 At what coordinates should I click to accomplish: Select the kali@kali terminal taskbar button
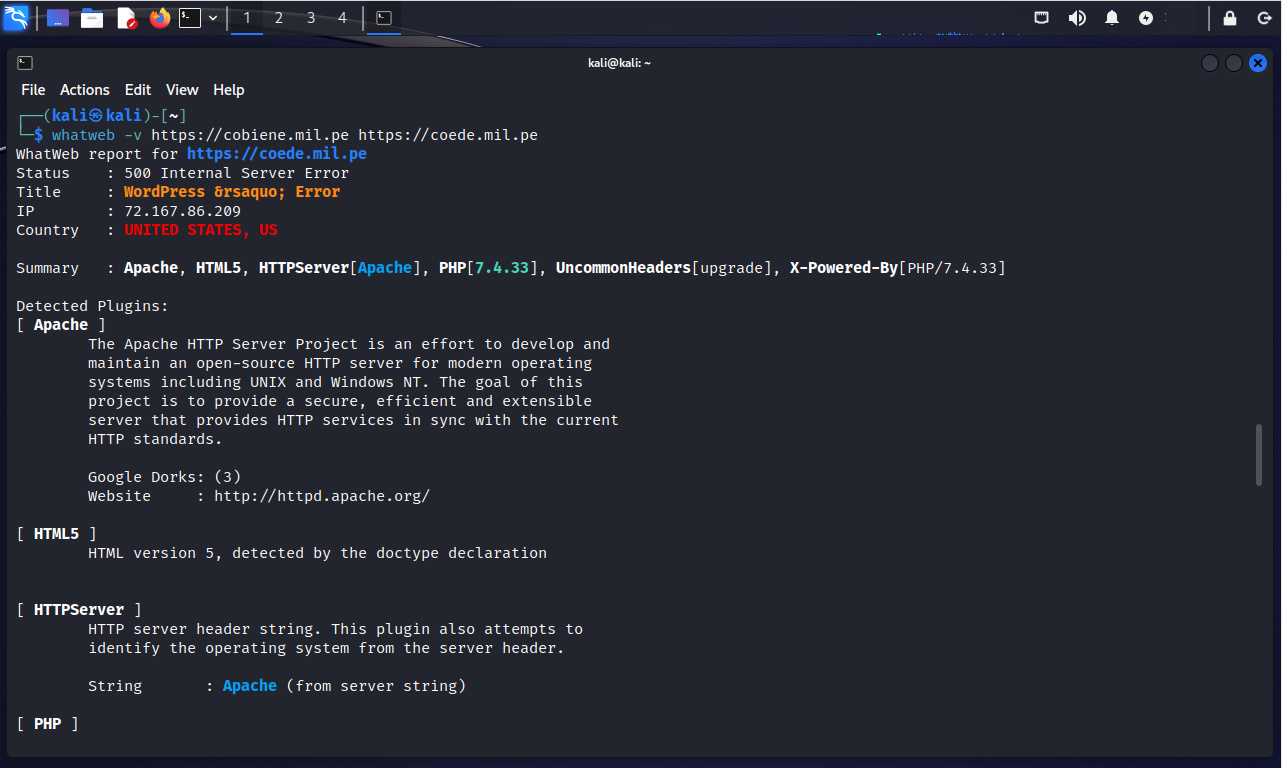click(x=383, y=18)
